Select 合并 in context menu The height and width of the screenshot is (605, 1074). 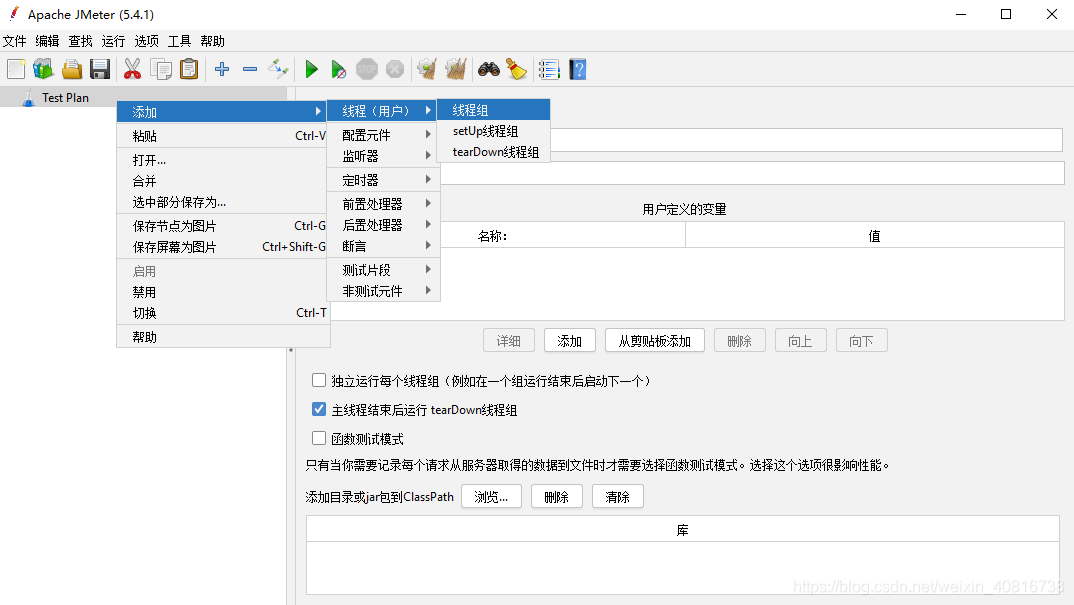[x=223, y=181]
